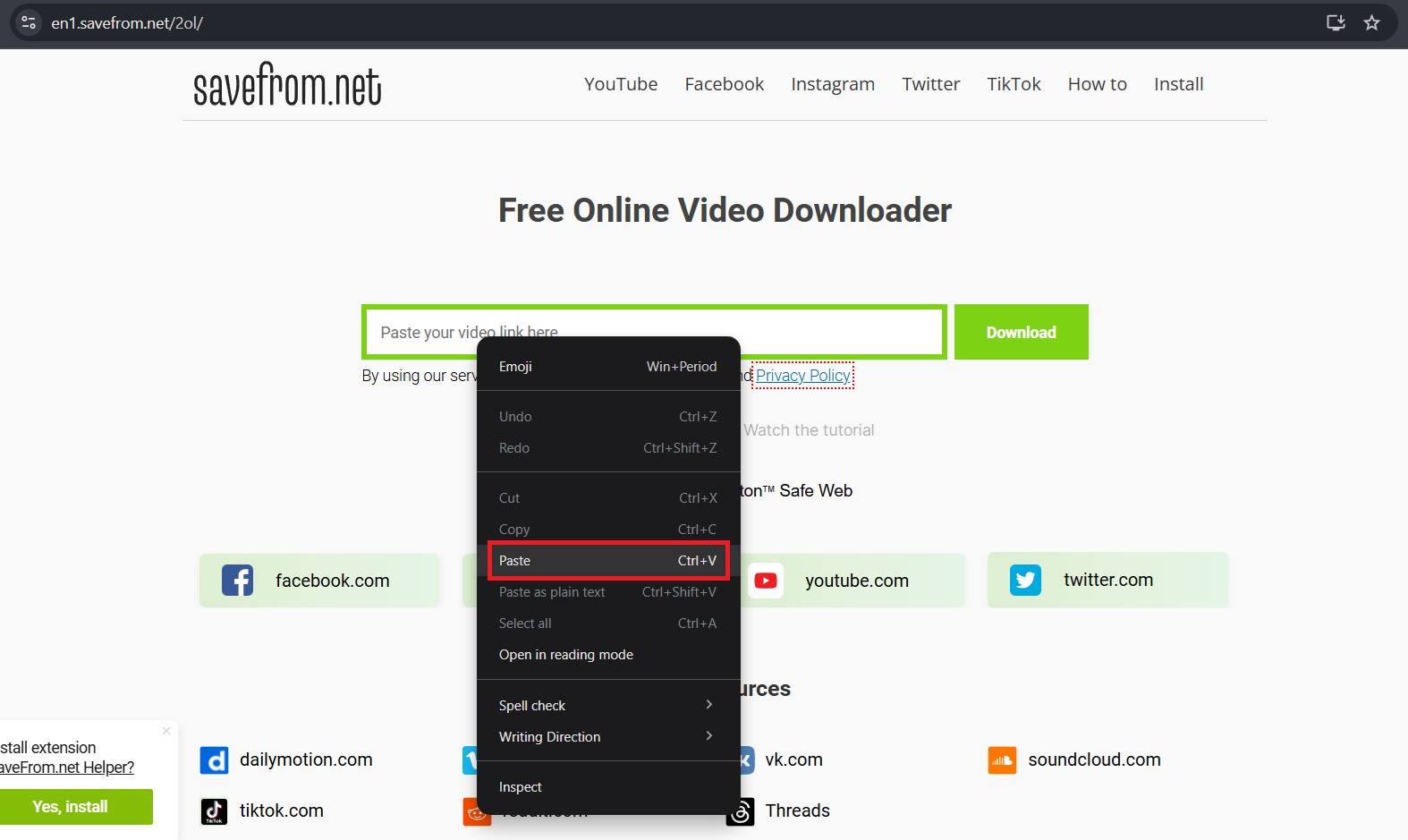Click the Twitter bird icon
1408x840 pixels.
point(1025,581)
